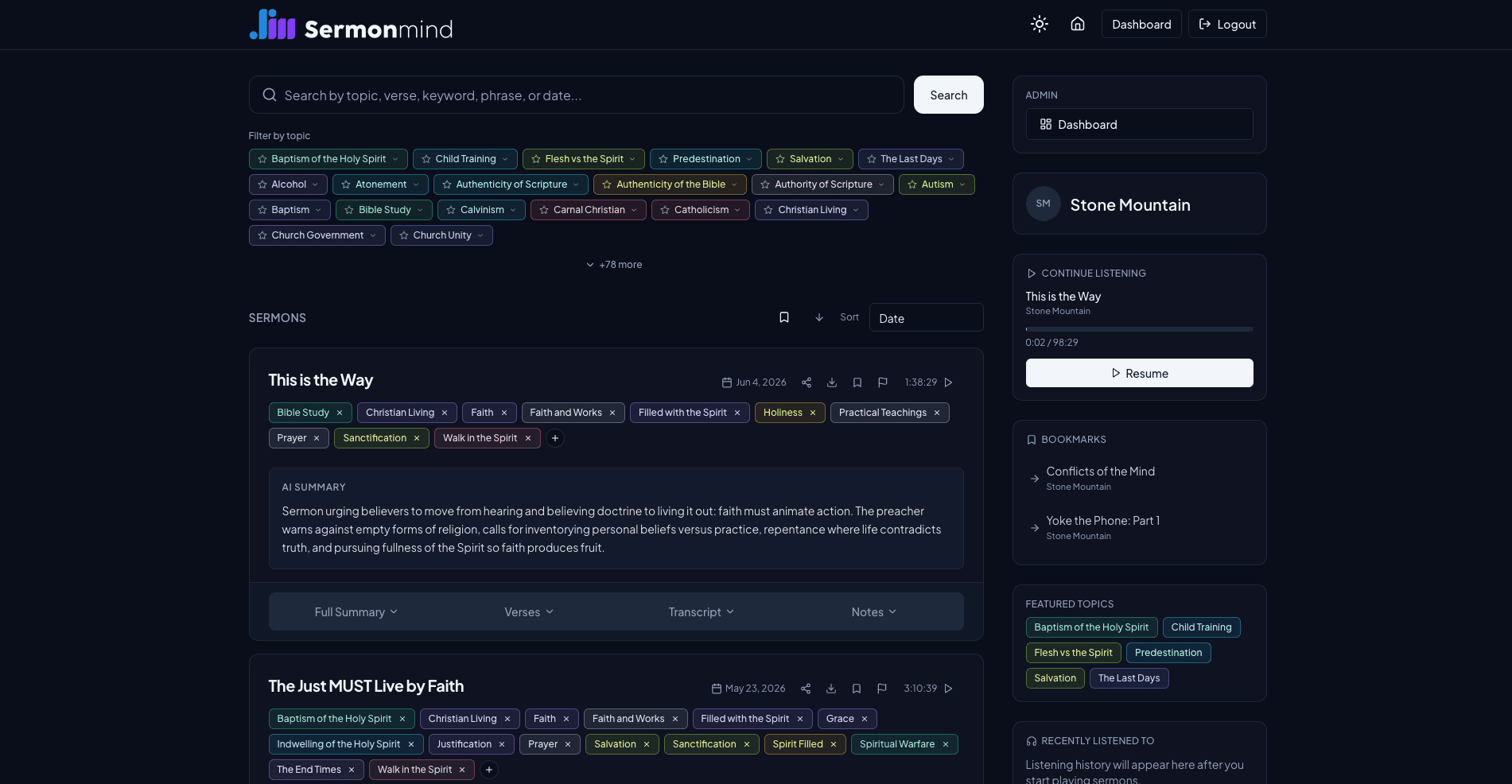Star the Church Unity topic filter
The height and width of the screenshot is (784, 1512).
[404, 235]
